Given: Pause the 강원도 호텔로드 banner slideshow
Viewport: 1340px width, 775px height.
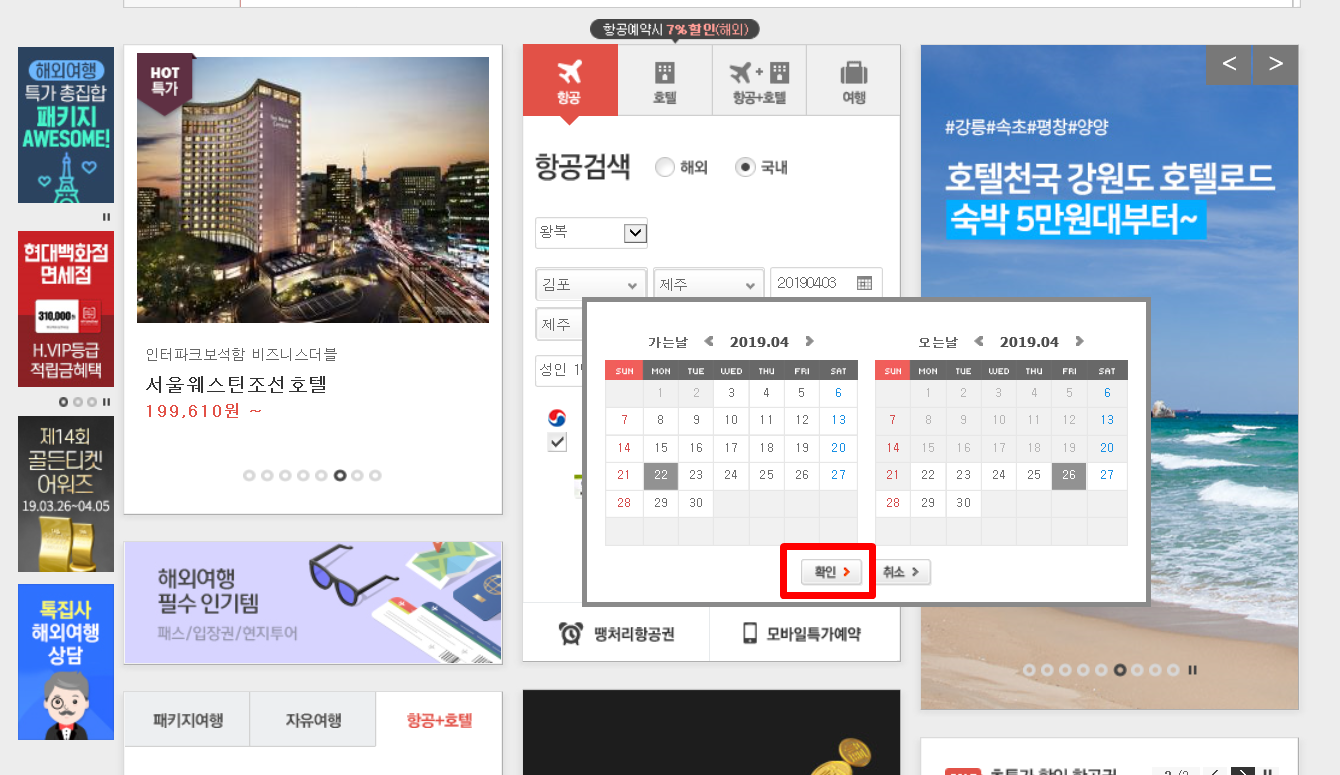Looking at the screenshot, I should tap(1193, 670).
